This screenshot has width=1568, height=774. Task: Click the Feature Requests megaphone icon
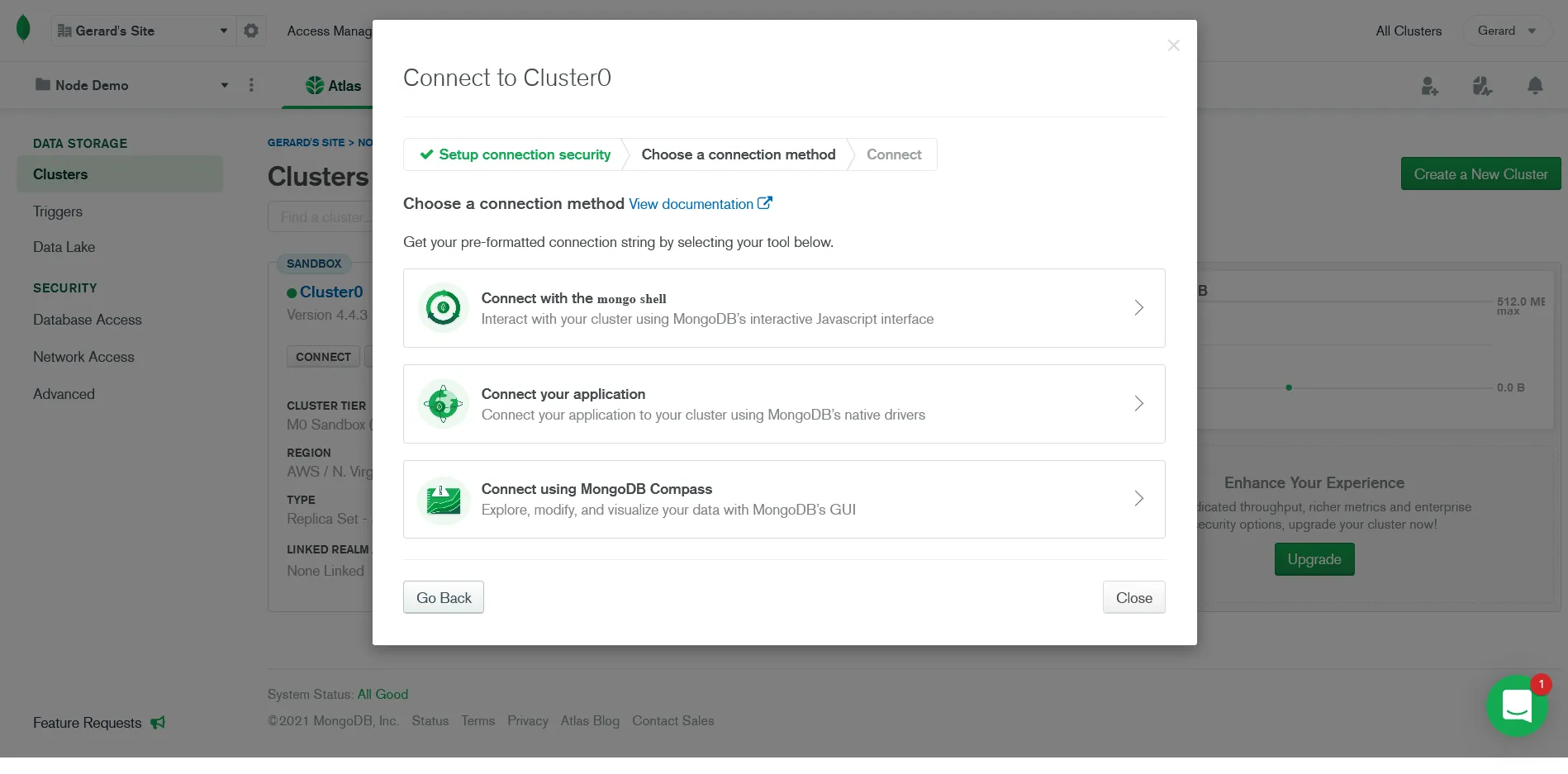click(158, 723)
